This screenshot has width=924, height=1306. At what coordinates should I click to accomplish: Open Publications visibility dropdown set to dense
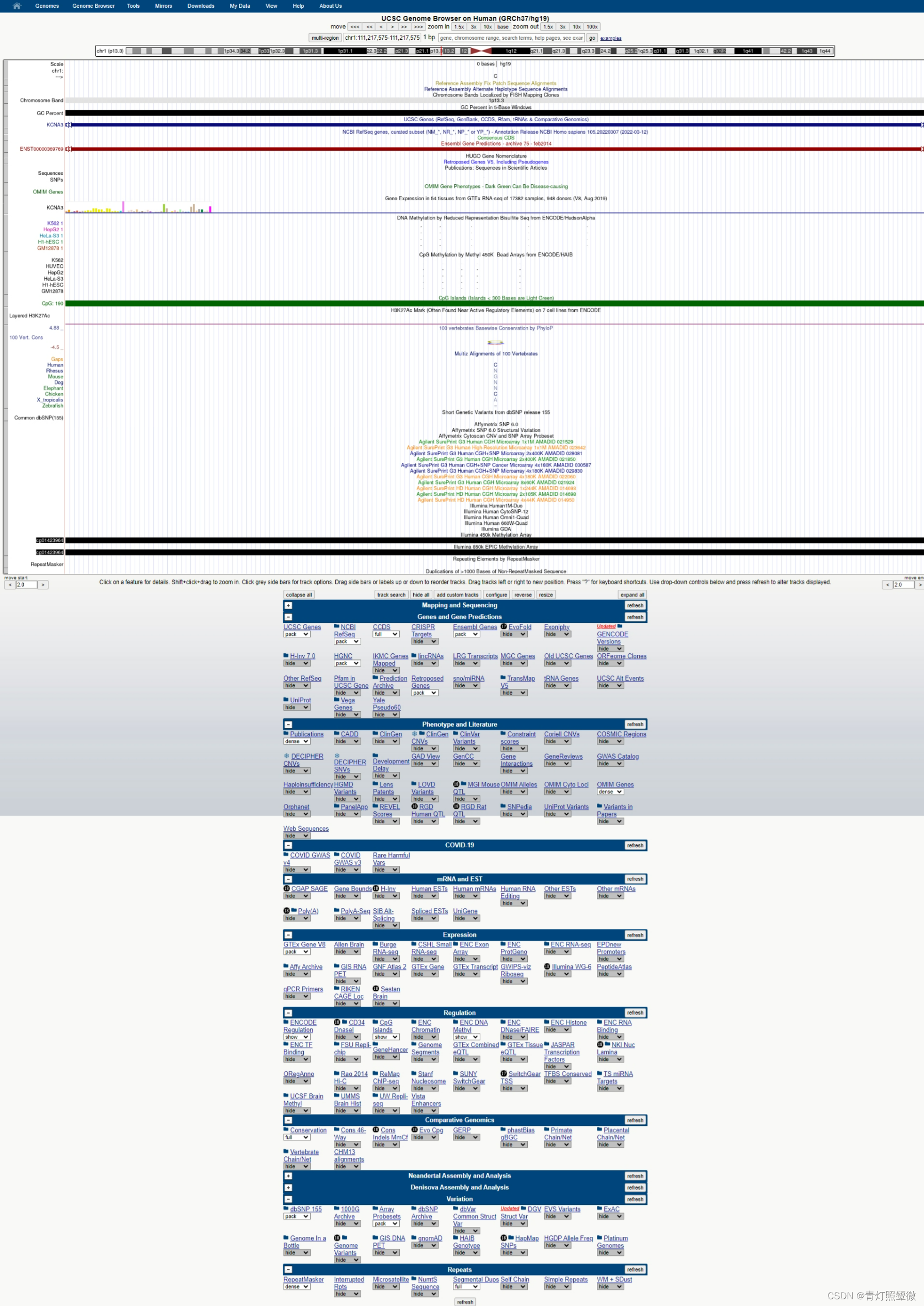(x=297, y=741)
